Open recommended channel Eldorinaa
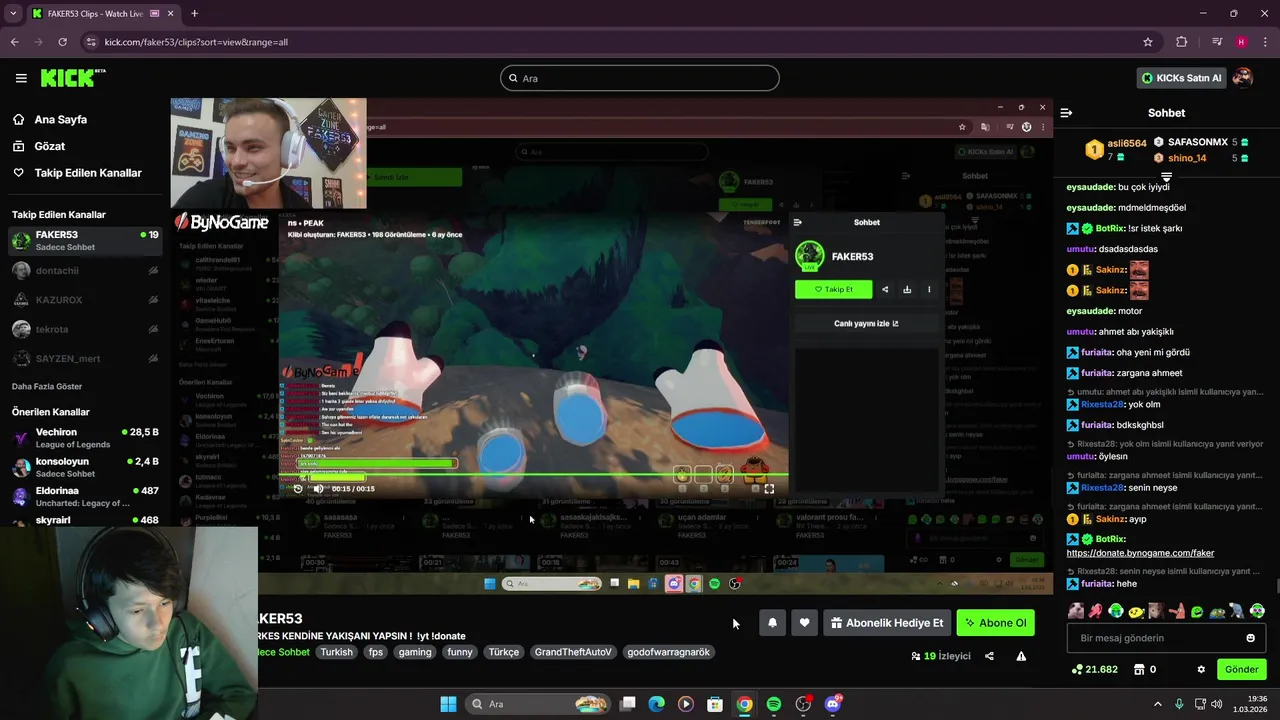The width and height of the screenshot is (1280, 720). (84, 496)
